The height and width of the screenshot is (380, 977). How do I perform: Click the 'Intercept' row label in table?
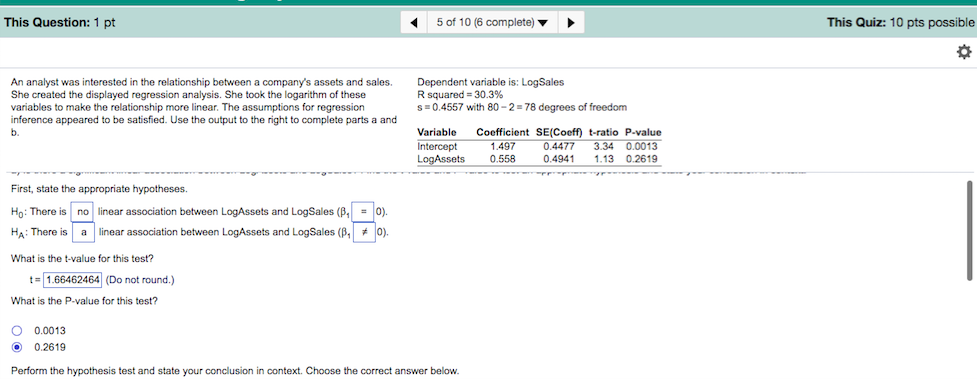click(437, 146)
